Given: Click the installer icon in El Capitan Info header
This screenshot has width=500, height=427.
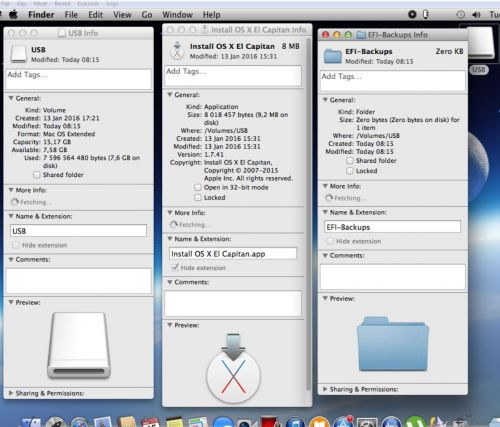Looking at the screenshot, I should tap(177, 51).
